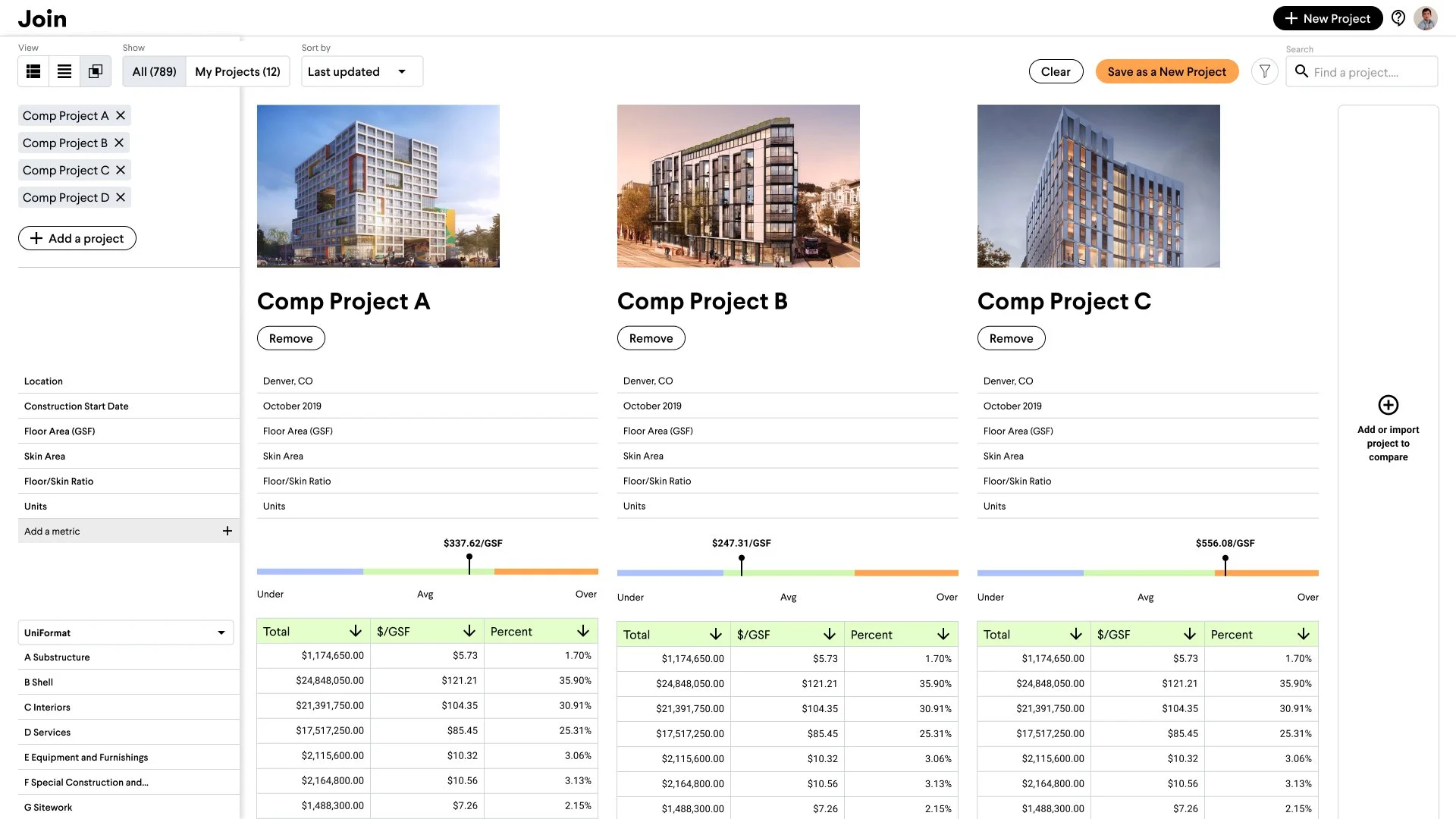The height and width of the screenshot is (819, 1456).
Task: Click Comp Project A $24,848,050.00 cell
Action: coord(314,680)
